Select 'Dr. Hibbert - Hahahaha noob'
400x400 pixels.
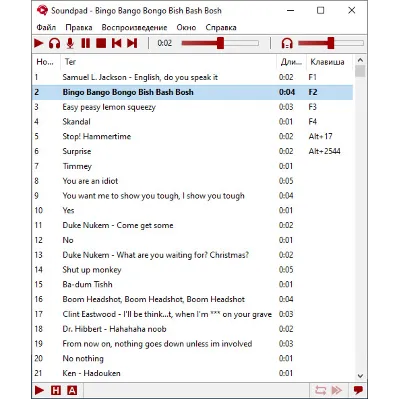click(x=193, y=329)
